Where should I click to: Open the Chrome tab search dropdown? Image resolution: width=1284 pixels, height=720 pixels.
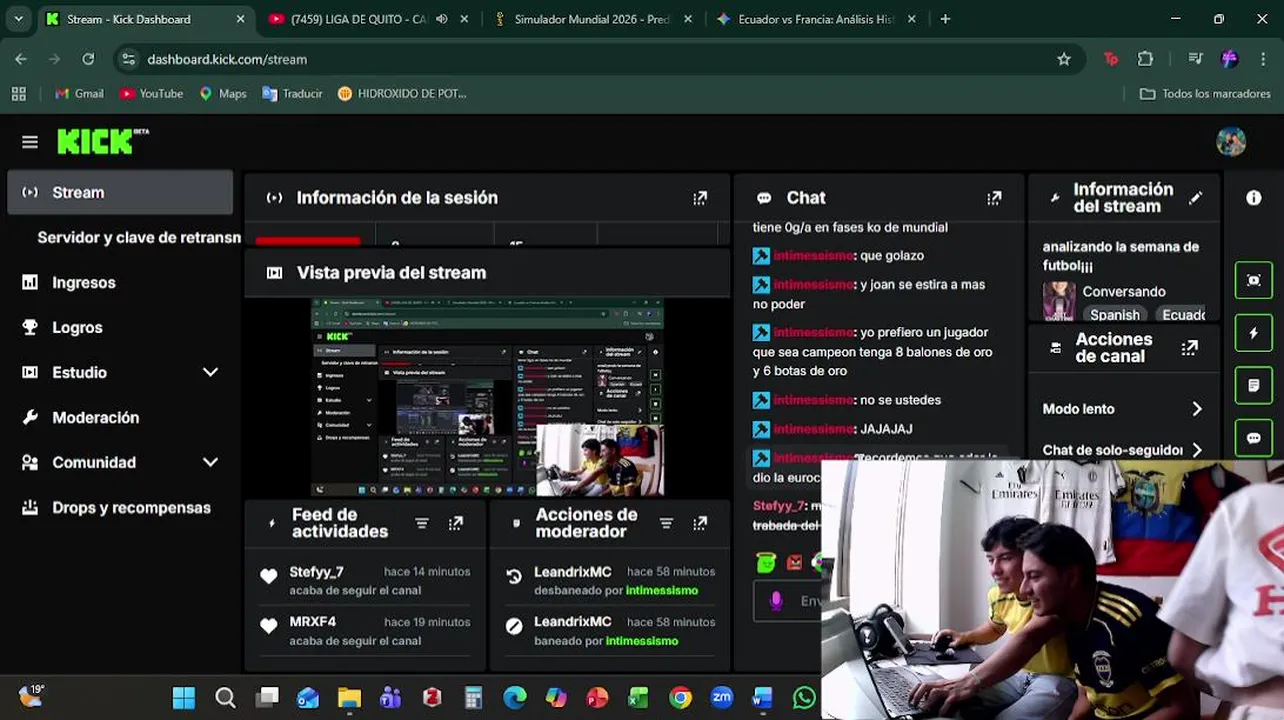(18, 19)
